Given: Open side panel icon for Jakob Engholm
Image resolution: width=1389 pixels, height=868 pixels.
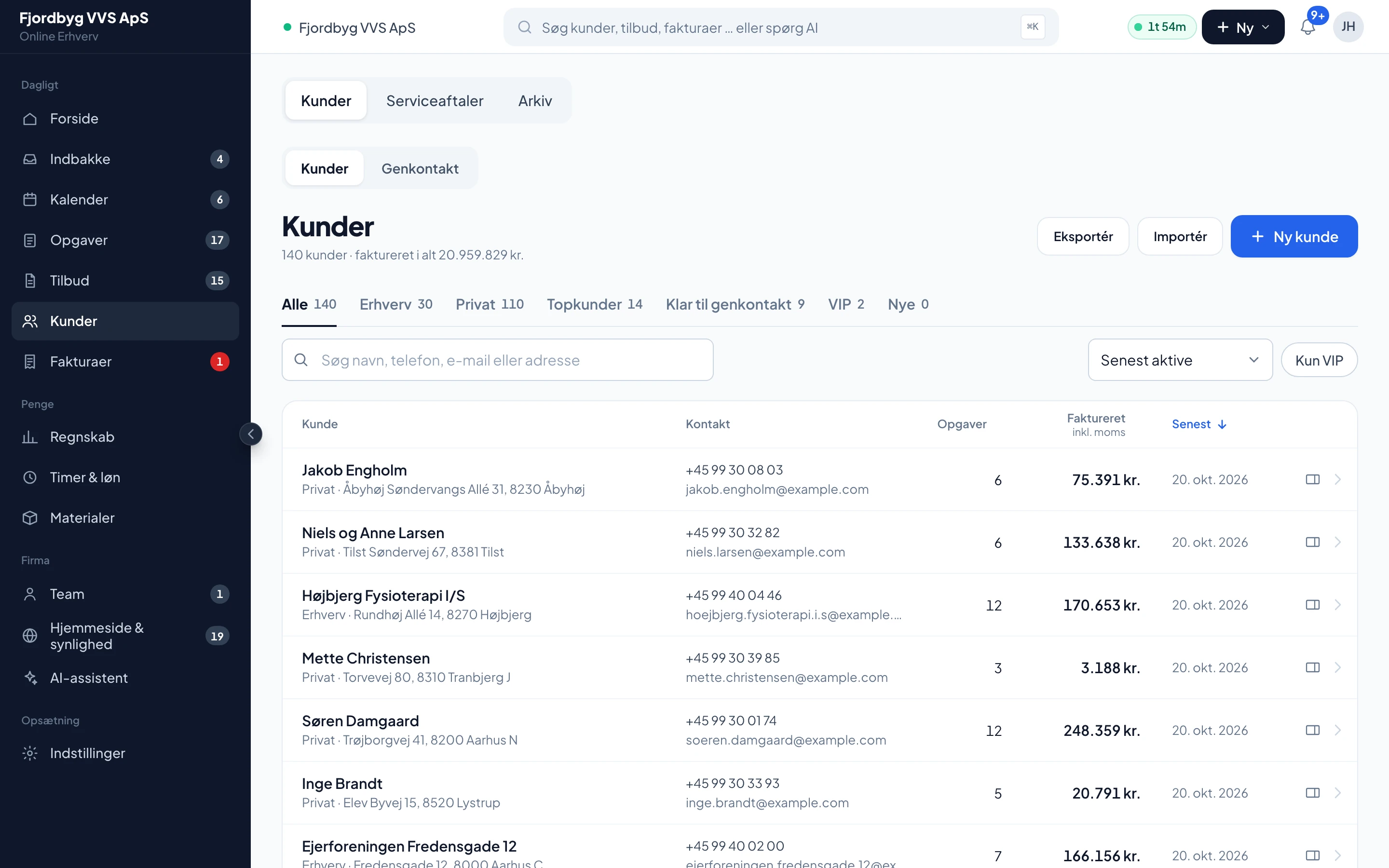Looking at the screenshot, I should tap(1313, 479).
